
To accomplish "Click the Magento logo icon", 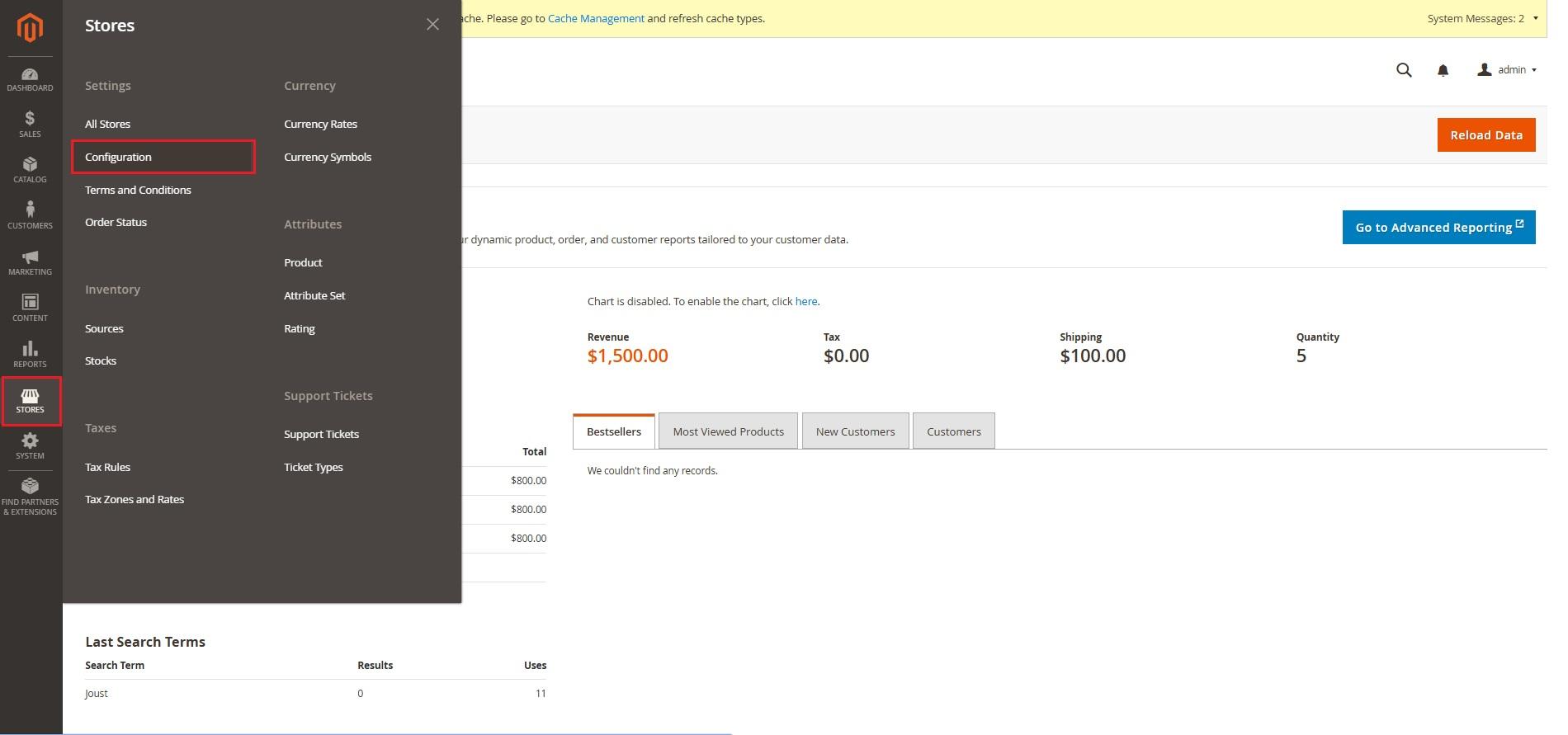I will click(x=31, y=27).
